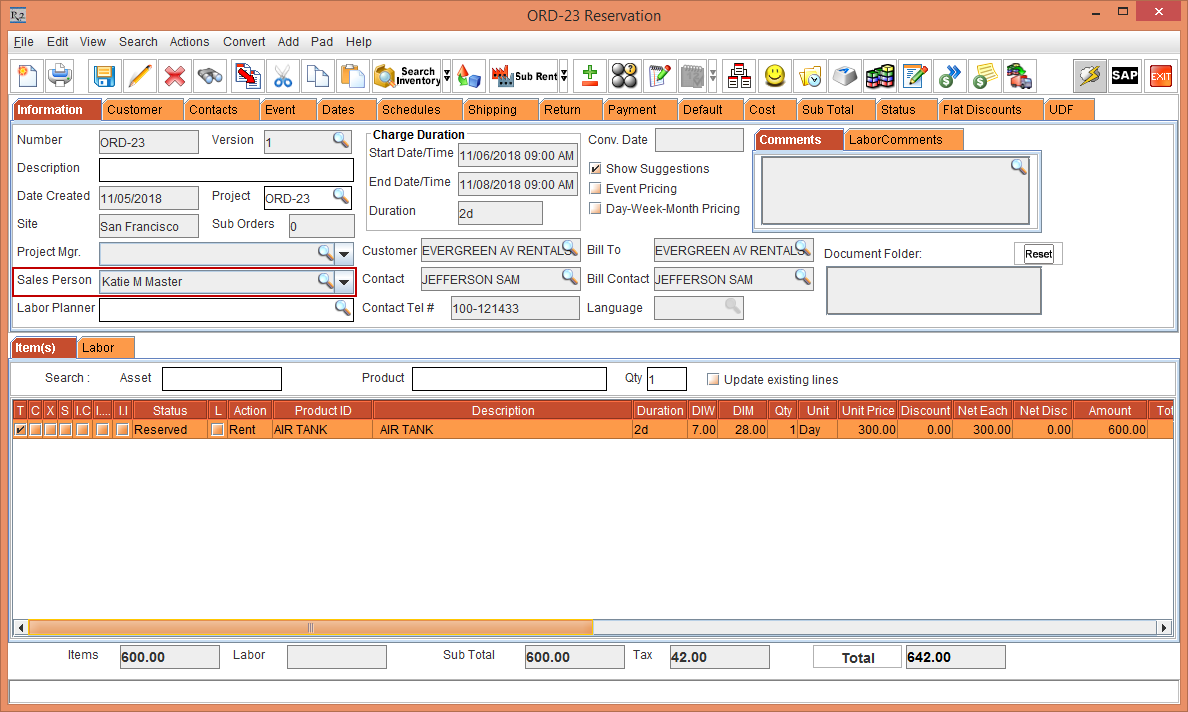Click the delivery truck cubes icon

[x=1020, y=76]
